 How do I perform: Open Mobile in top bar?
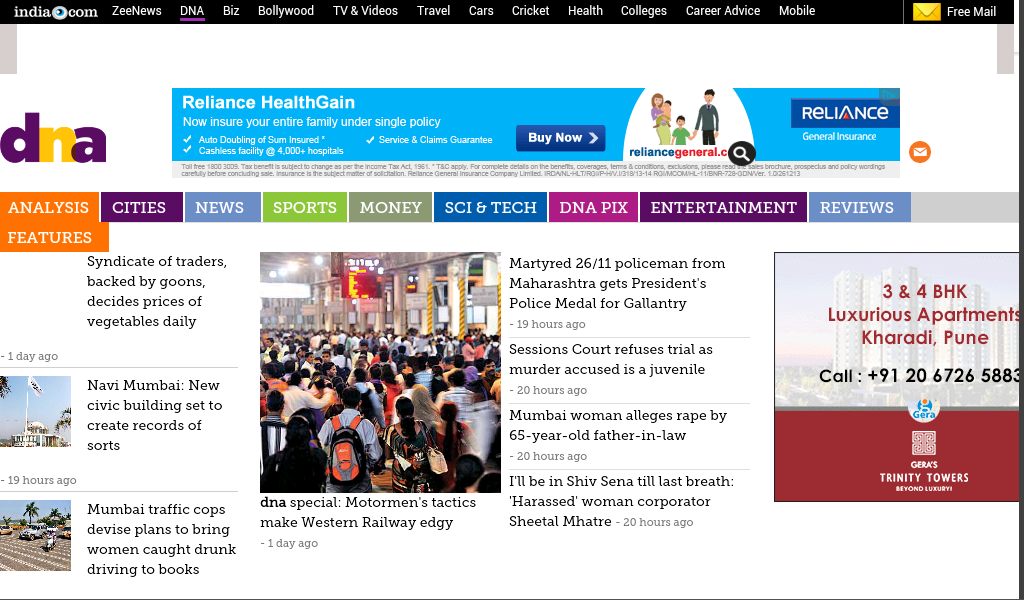797,10
